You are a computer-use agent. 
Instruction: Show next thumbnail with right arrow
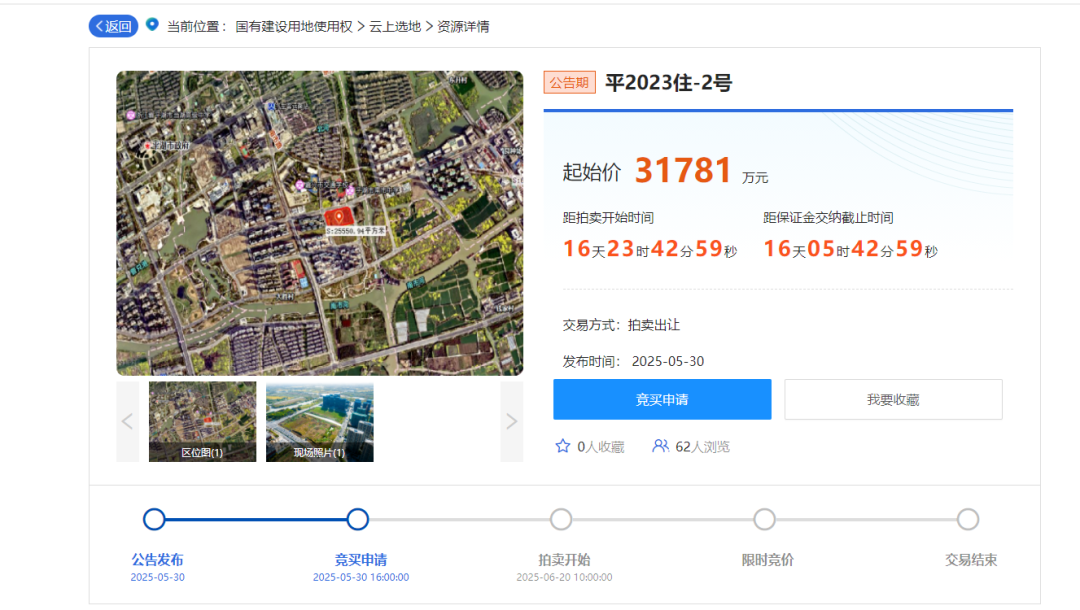click(x=511, y=421)
